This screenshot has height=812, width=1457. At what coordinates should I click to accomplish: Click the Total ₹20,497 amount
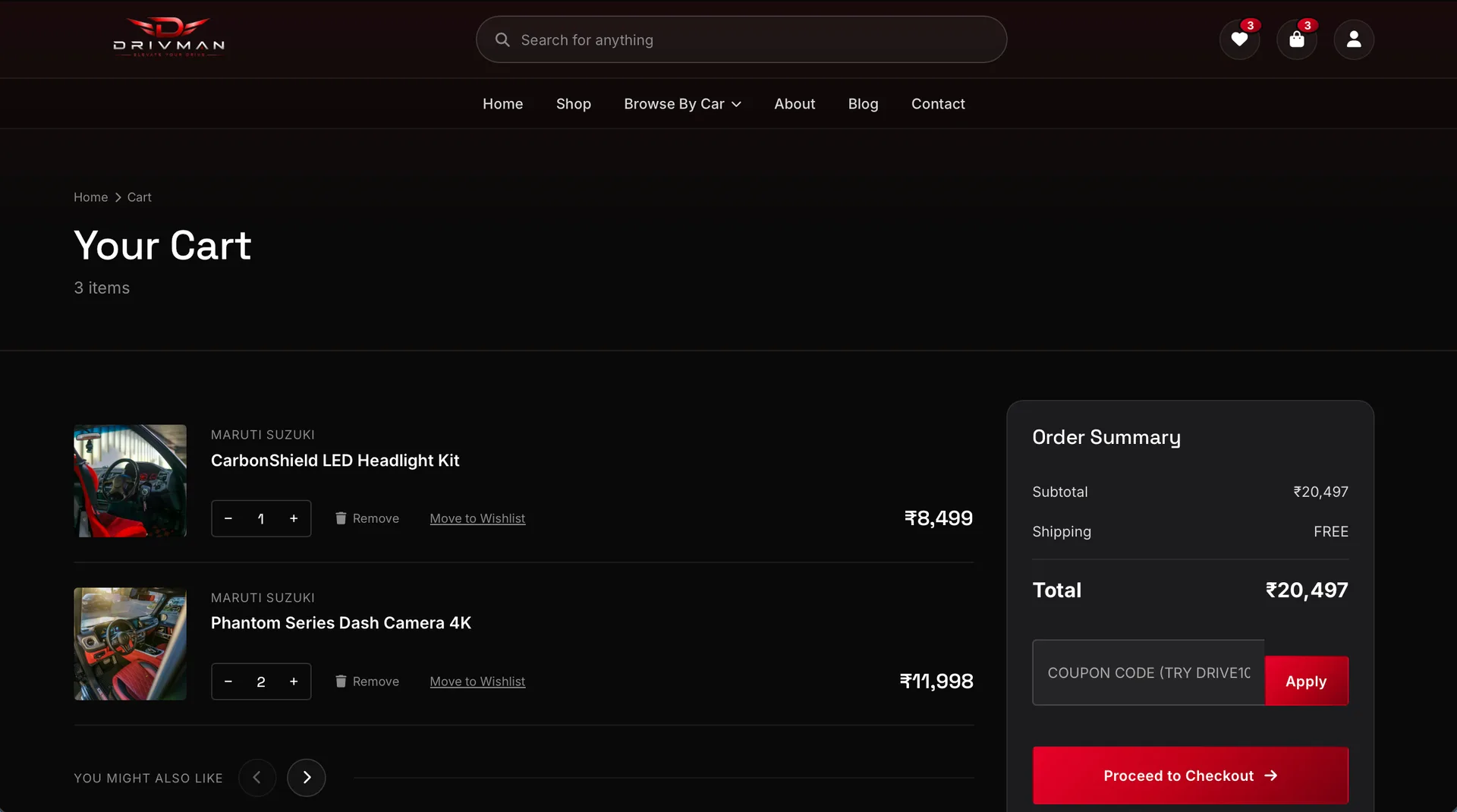(1307, 590)
